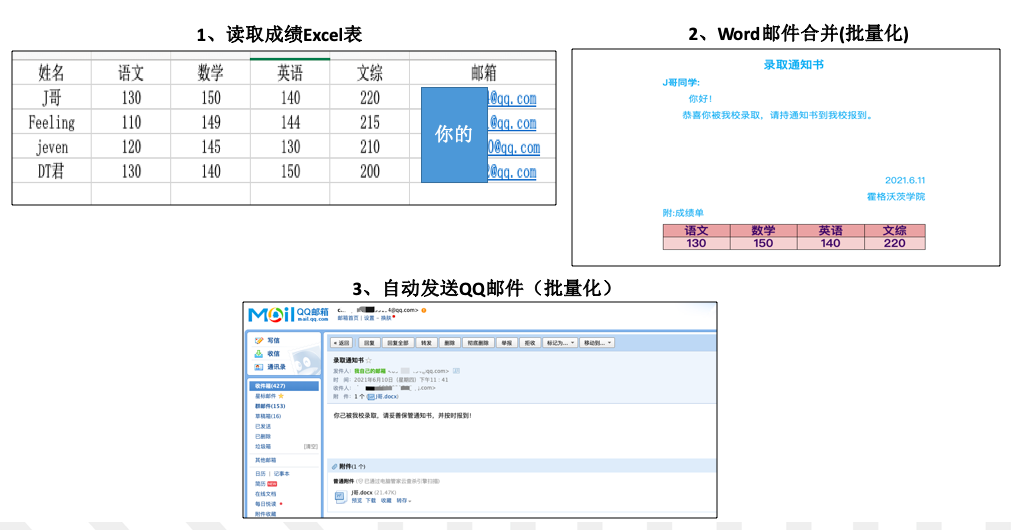The height and width of the screenshot is (530, 1011).
Task: Click the J哥.docx attachment file icon
Action: [x=340, y=497]
